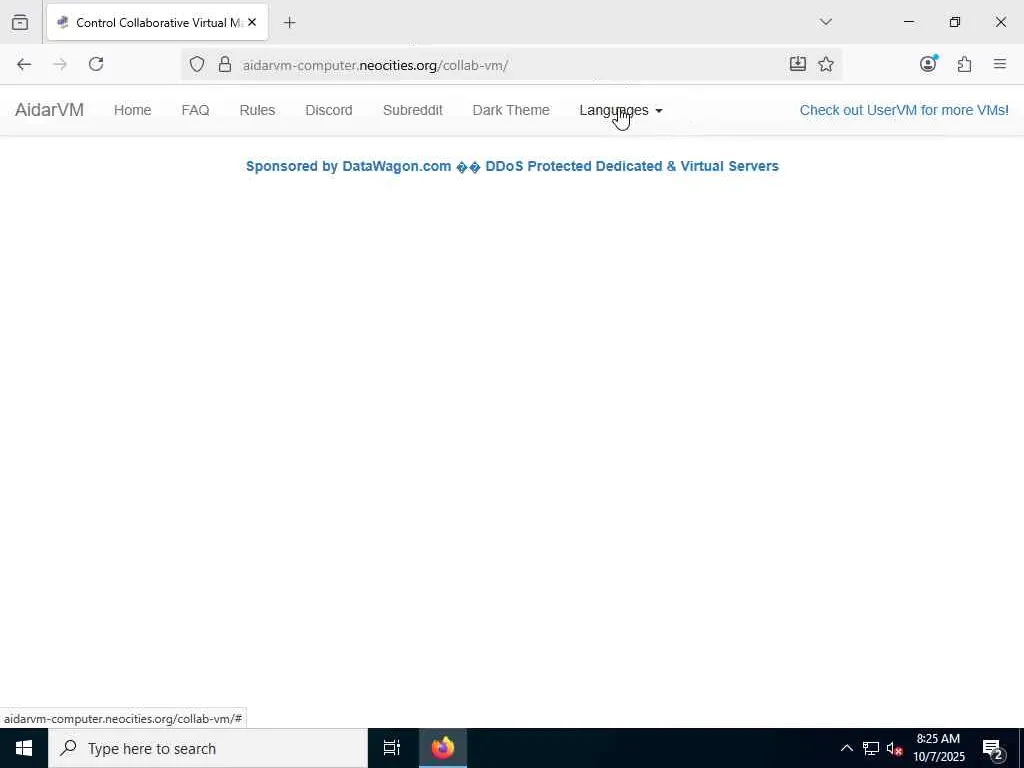
Task: Select the Control Collaborative Virtual Machines tab
Action: point(157,22)
